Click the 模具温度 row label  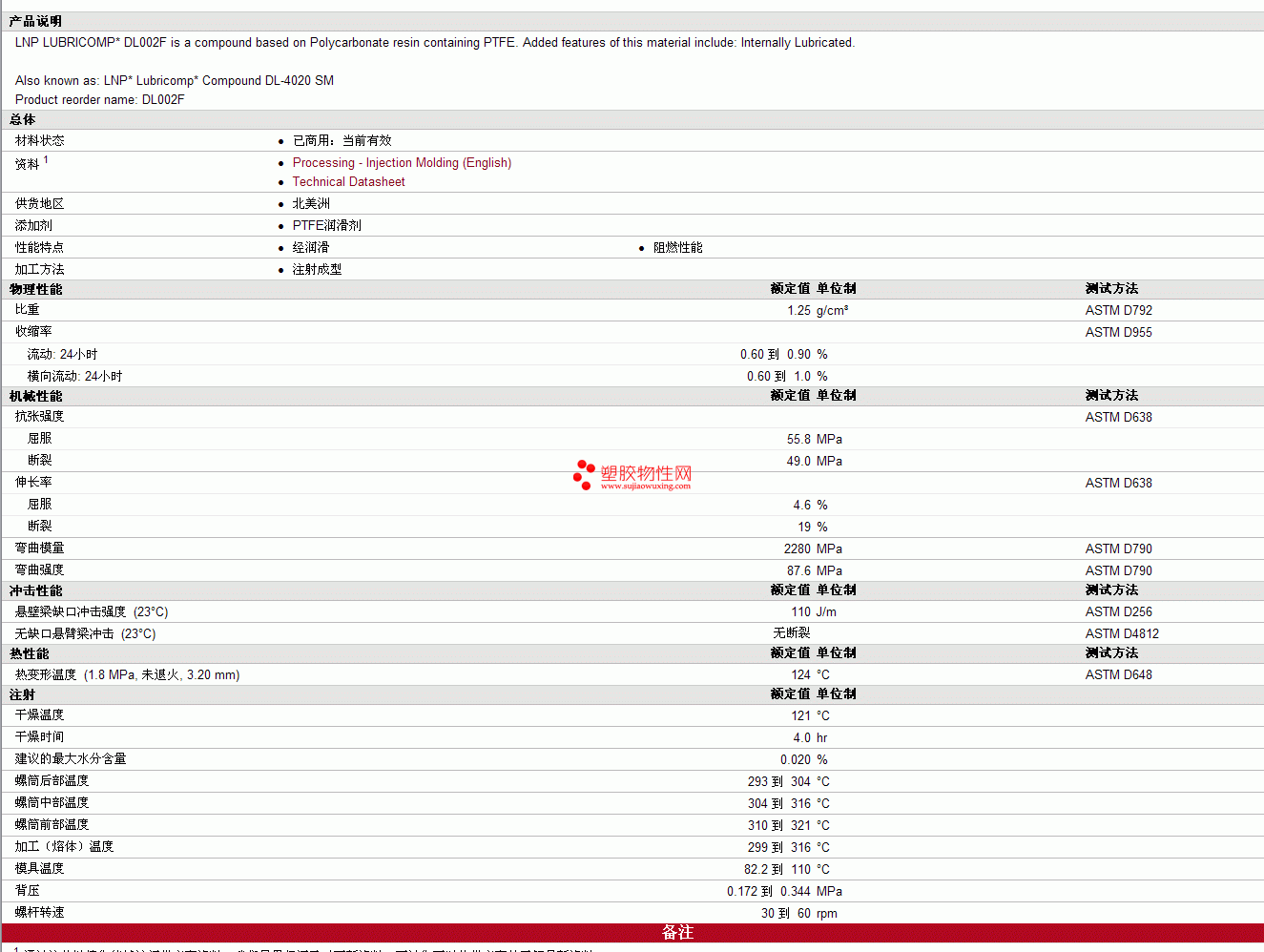39,869
